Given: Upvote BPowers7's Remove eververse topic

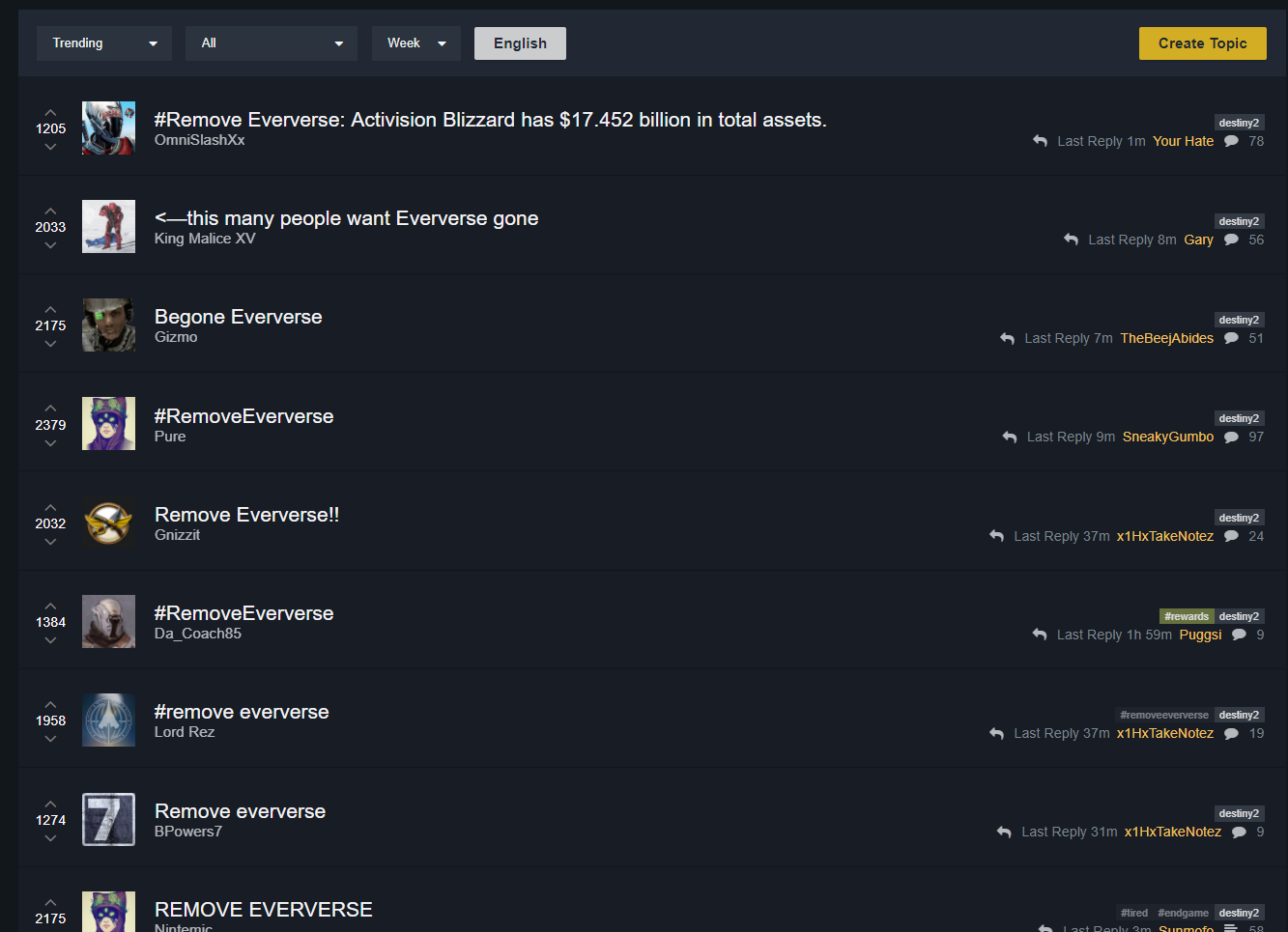Looking at the screenshot, I should pos(50,804).
